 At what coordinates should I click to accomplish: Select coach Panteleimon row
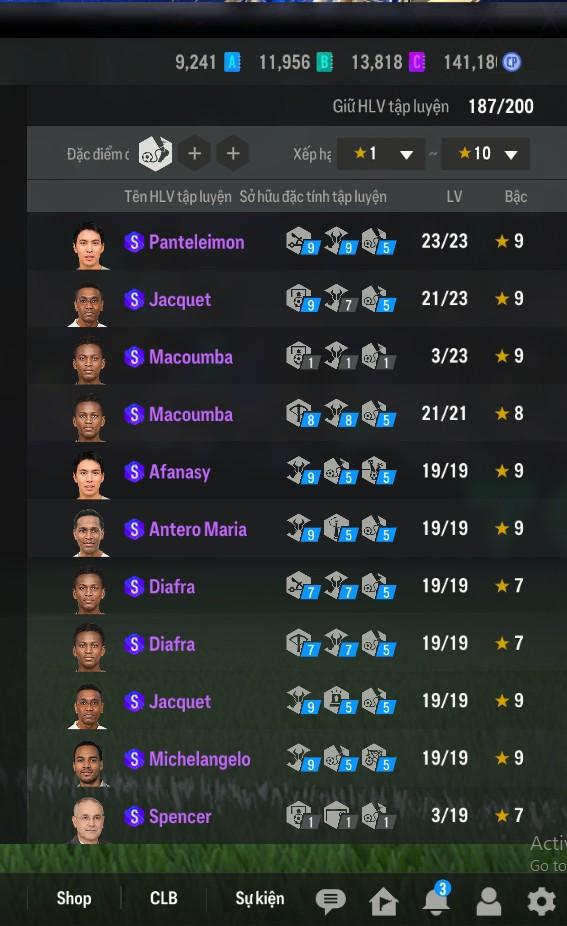296,242
